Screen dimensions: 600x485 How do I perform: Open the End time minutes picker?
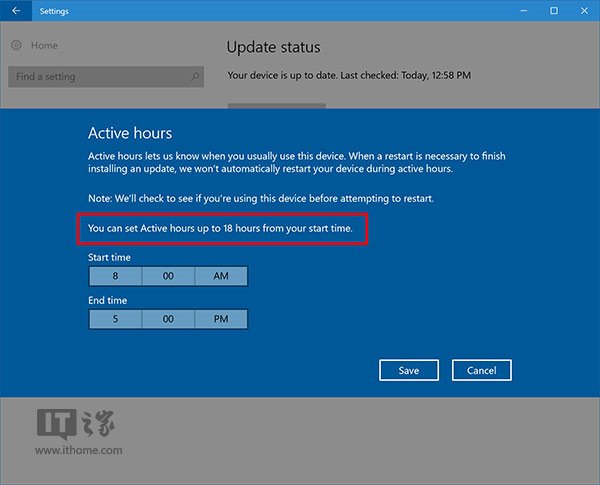click(x=168, y=319)
